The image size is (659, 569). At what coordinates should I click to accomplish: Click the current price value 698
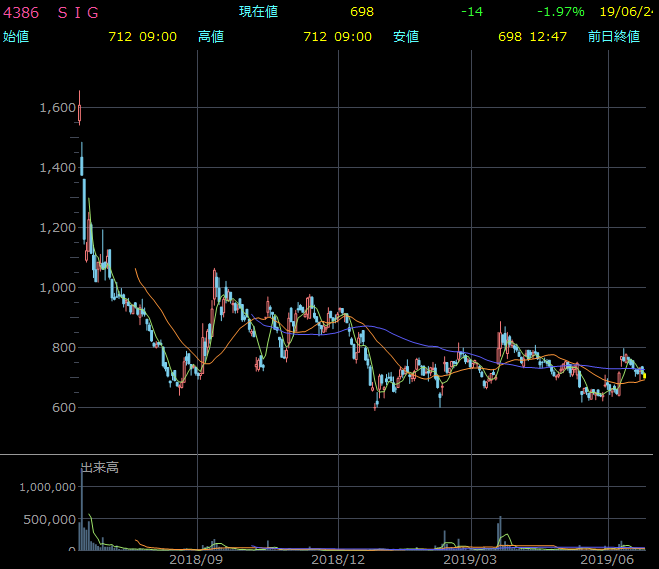[x=362, y=12]
